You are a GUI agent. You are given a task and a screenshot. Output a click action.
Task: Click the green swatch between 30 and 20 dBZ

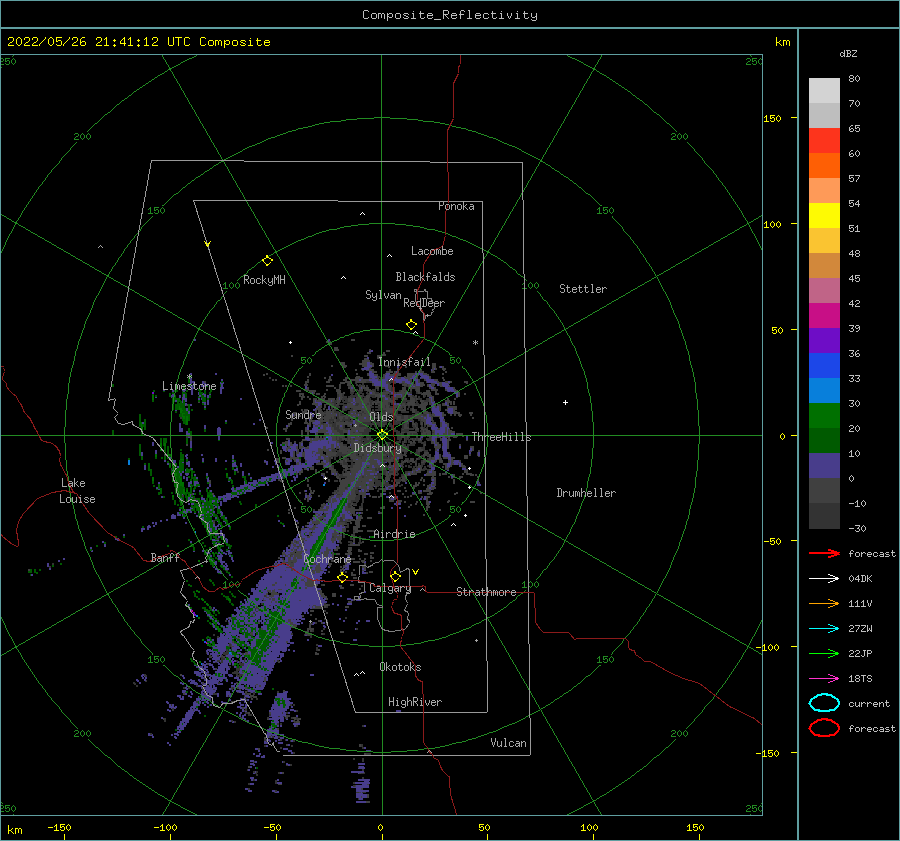(x=824, y=416)
